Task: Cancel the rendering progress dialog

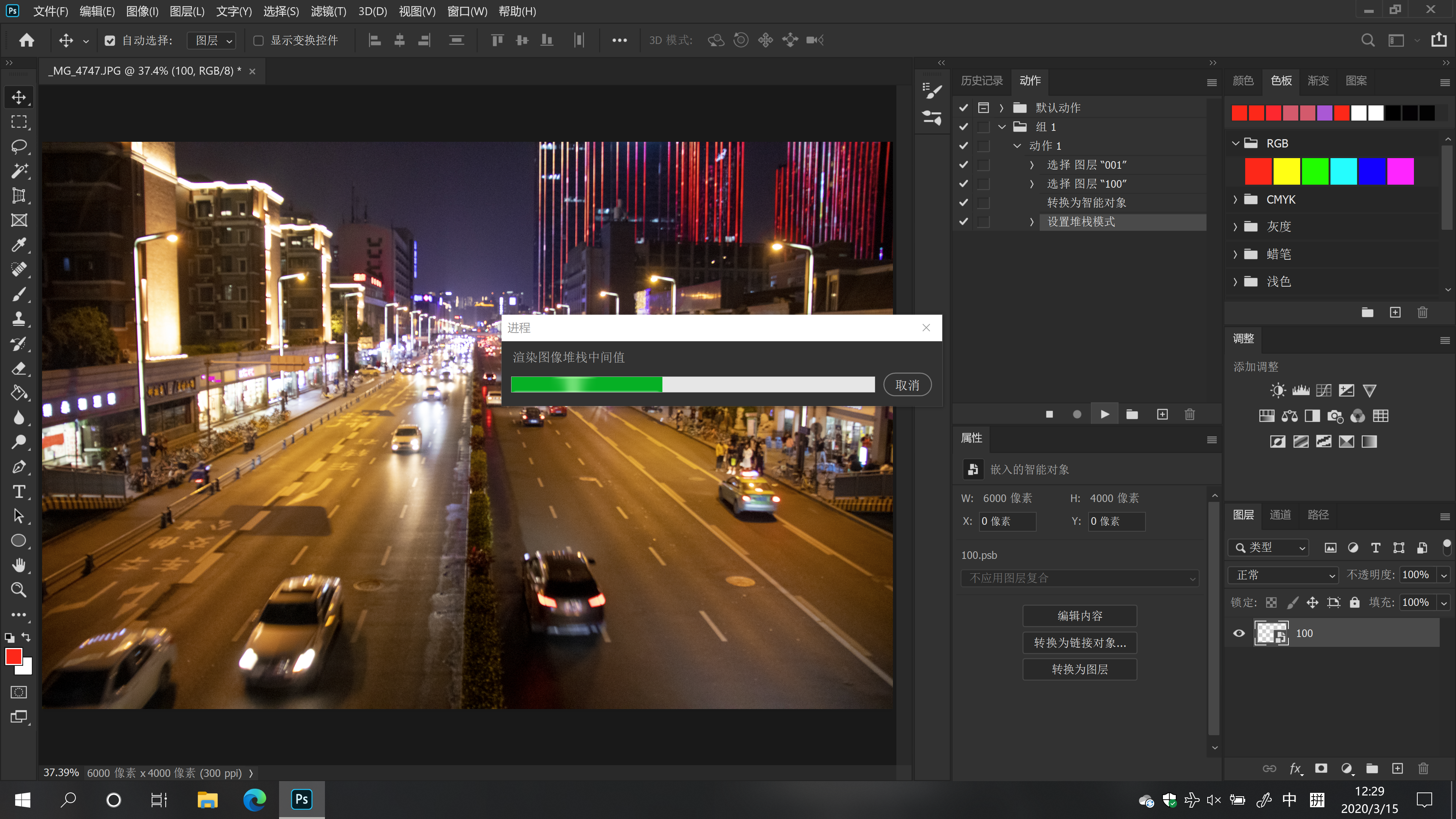Action: pos(907,385)
